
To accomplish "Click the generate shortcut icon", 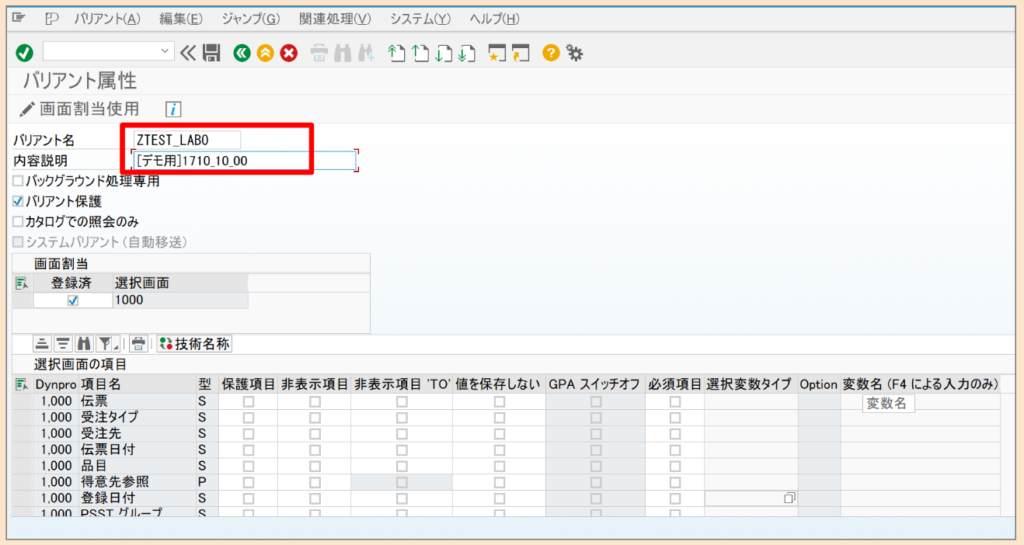I will click(520, 53).
